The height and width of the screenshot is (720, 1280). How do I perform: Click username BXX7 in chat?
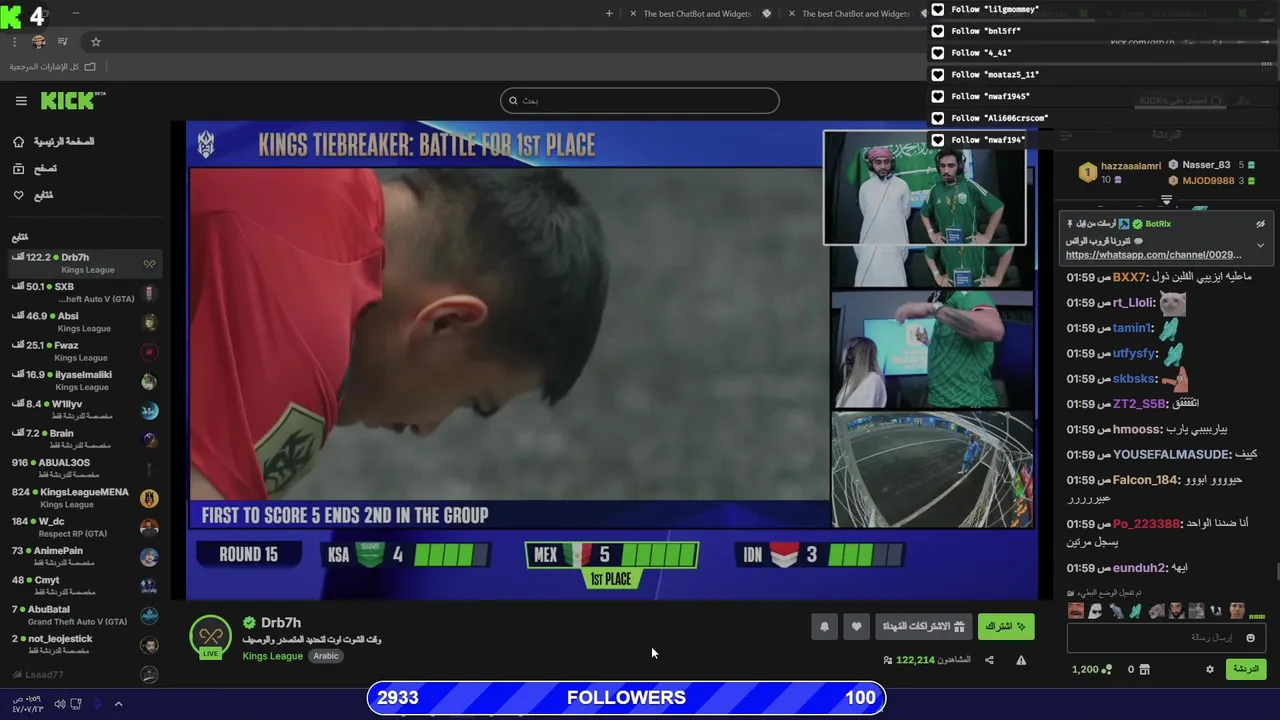[x=1128, y=277]
